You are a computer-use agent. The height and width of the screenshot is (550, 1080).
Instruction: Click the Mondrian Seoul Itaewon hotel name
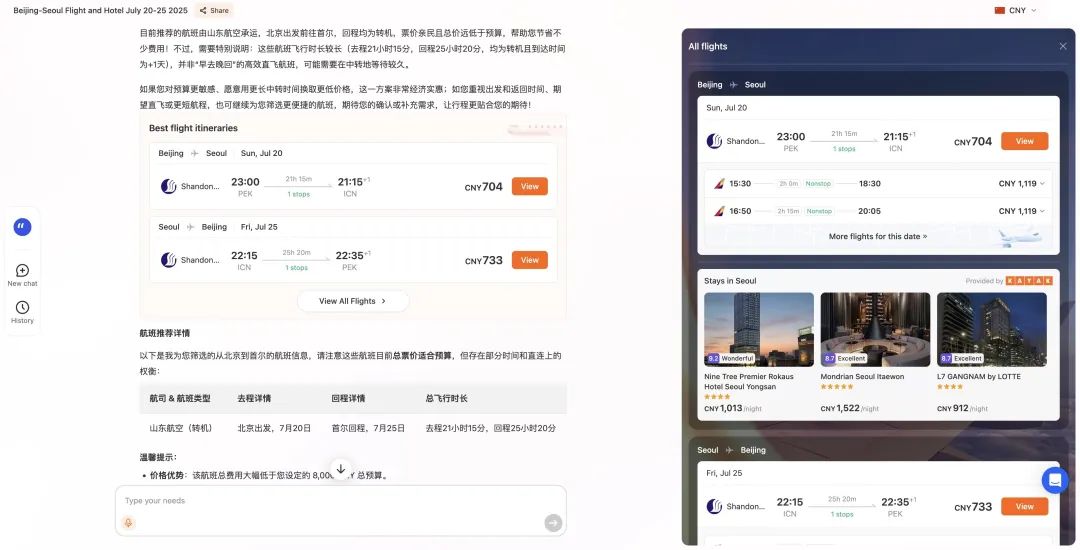point(862,377)
